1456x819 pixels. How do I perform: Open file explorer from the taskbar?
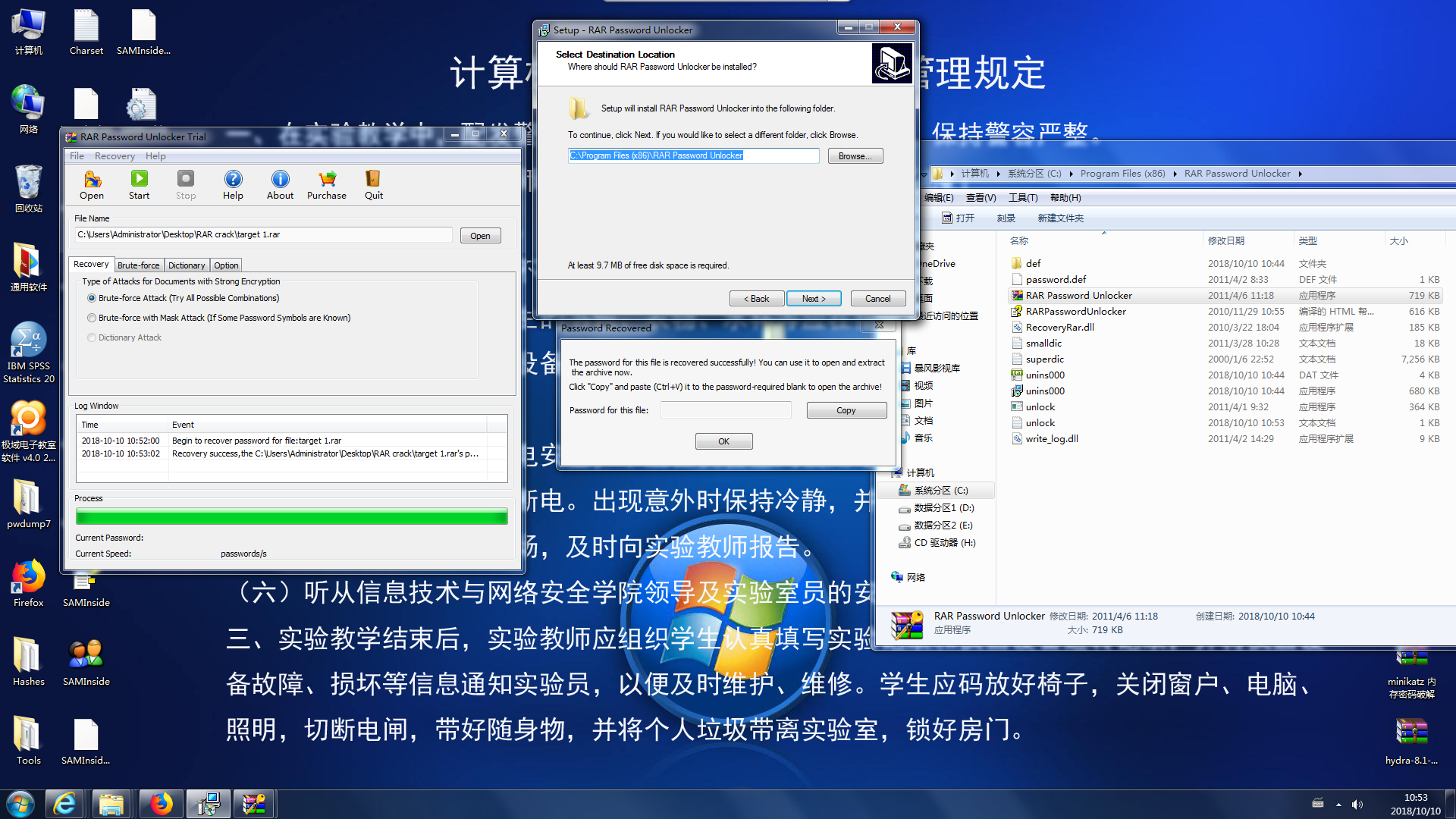click(x=111, y=804)
